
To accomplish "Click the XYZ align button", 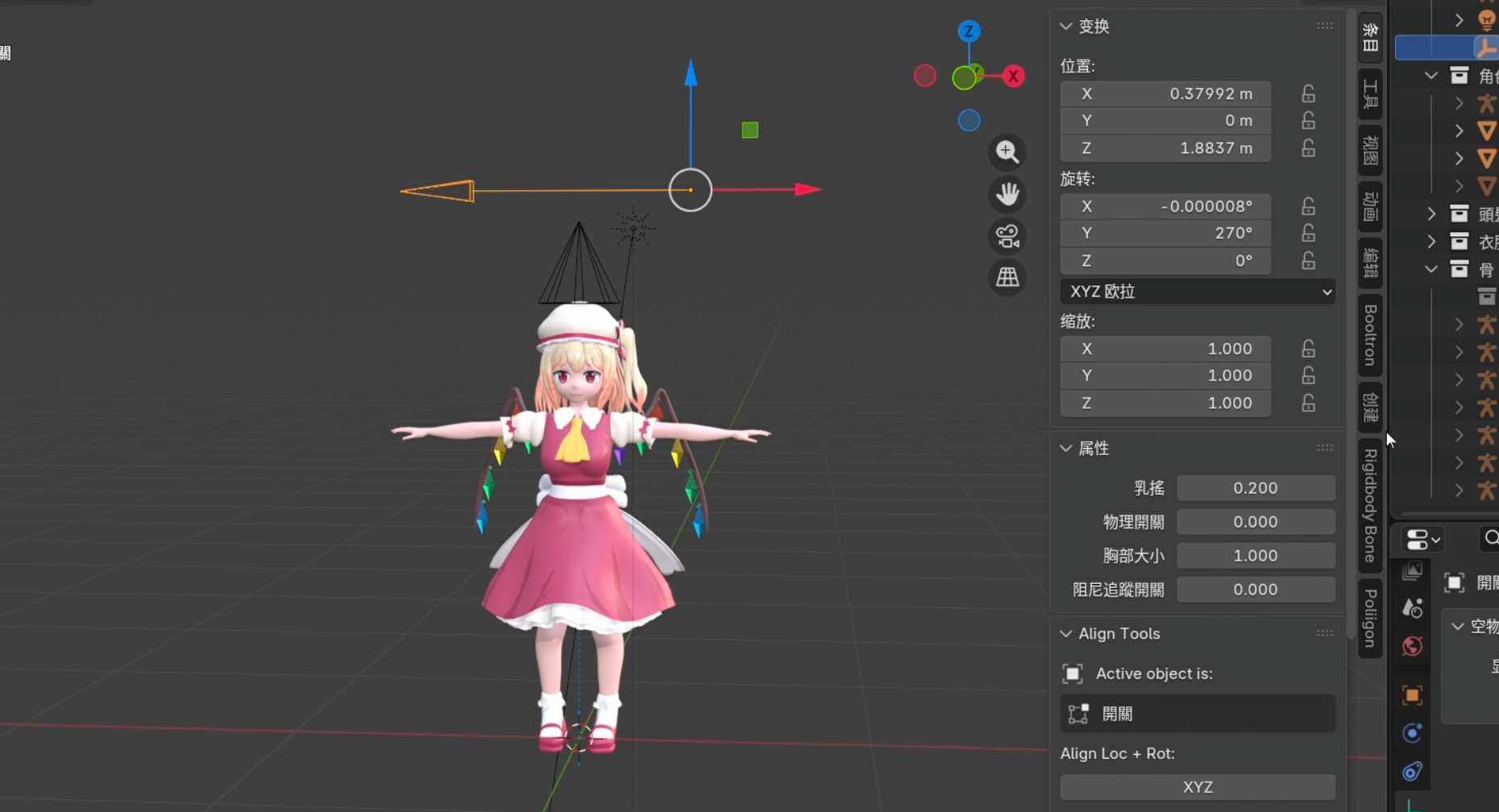I will pos(1198,787).
